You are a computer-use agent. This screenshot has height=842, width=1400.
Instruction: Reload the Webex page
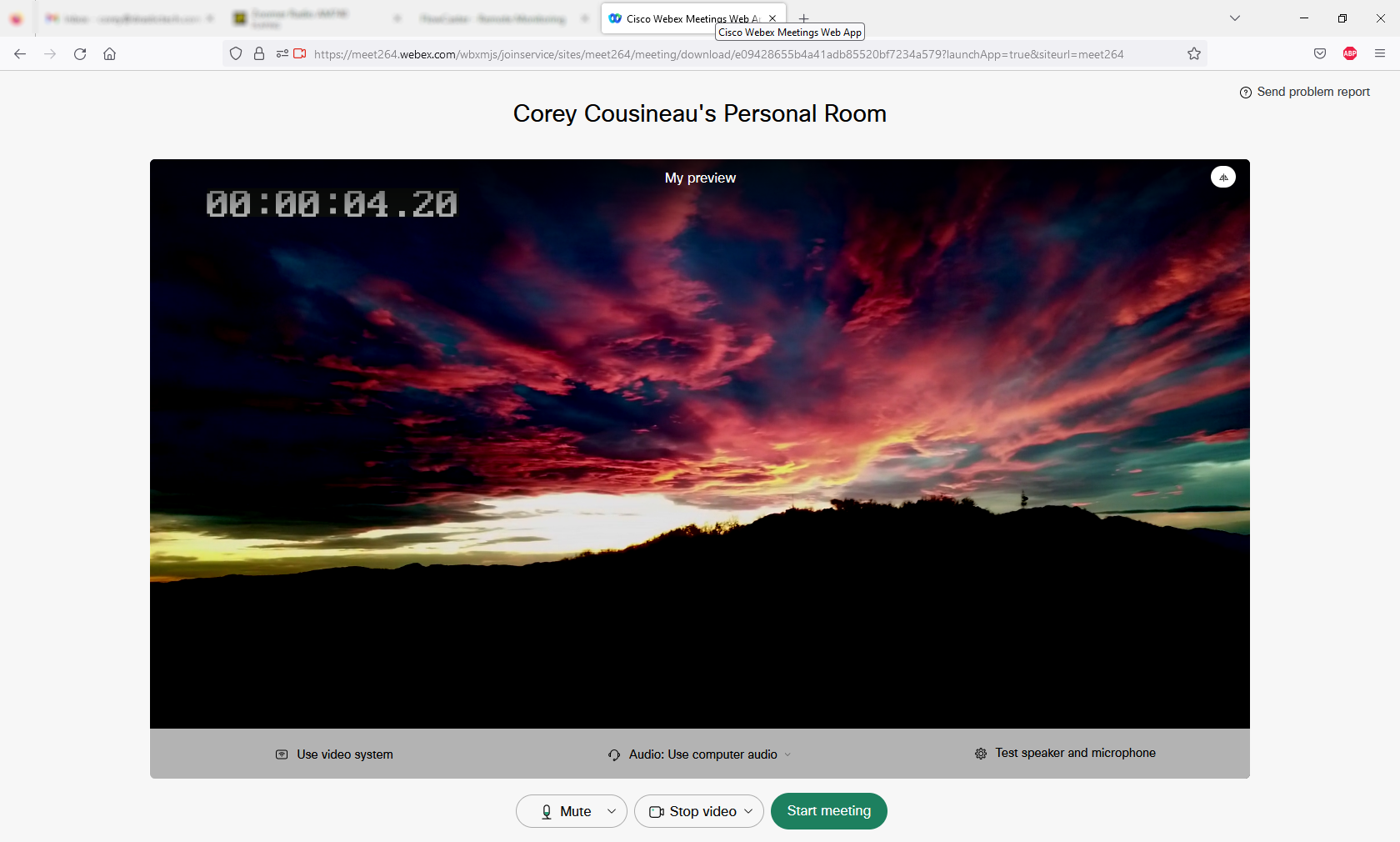point(80,54)
